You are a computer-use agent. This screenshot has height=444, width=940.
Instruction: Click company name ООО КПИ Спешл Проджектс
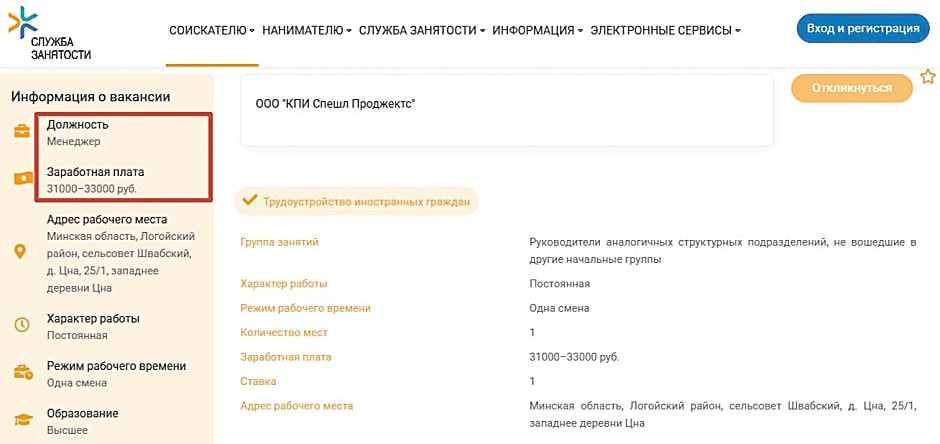335,103
